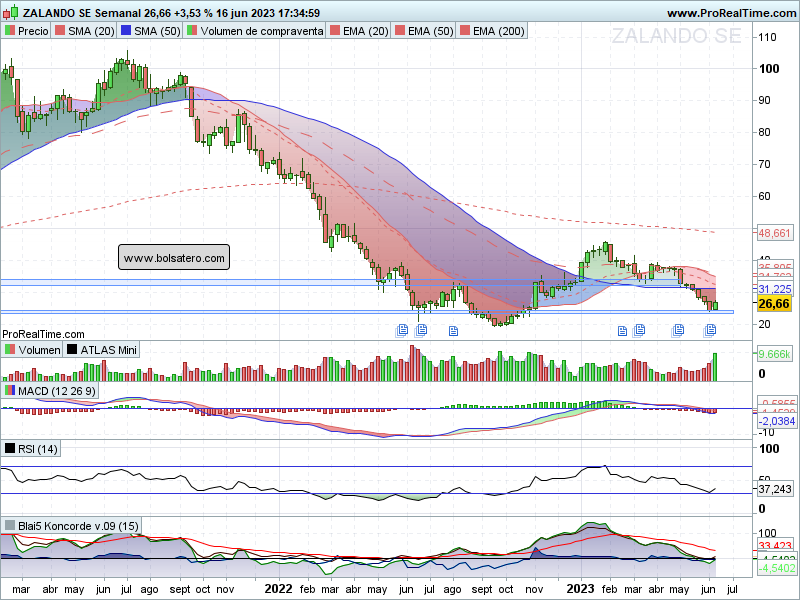Select the Volumen de compraventa legend entry
This screenshot has height=600, width=800.
pos(255,31)
